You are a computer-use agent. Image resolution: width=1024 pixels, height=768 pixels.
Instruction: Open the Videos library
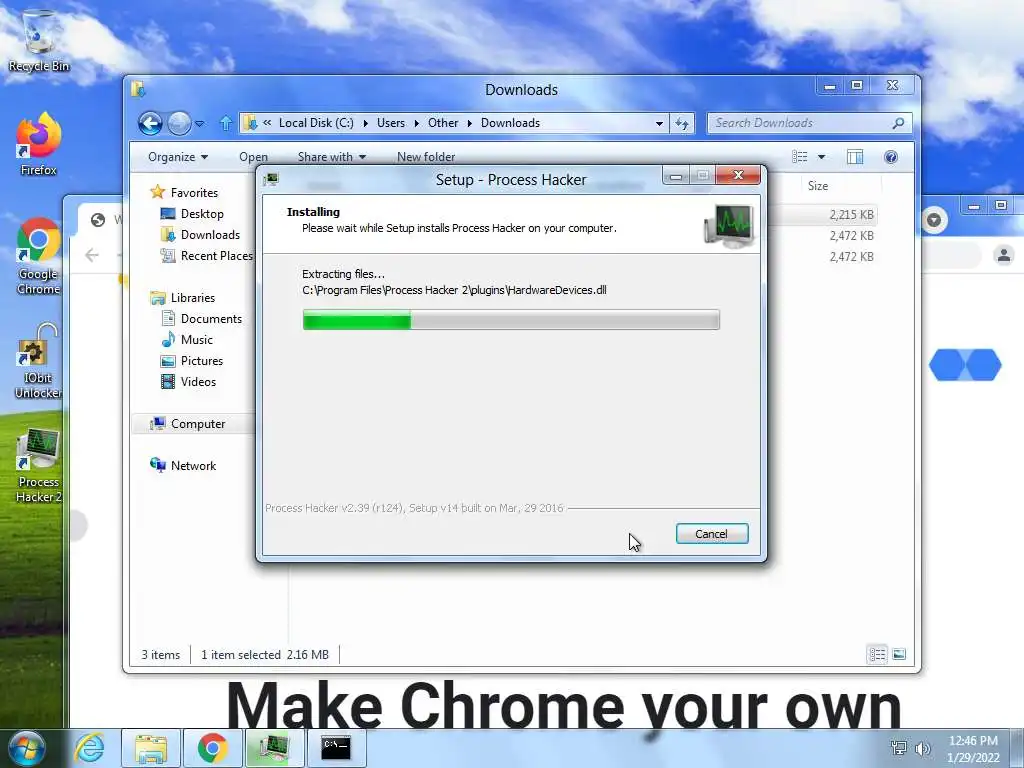tap(198, 381)
